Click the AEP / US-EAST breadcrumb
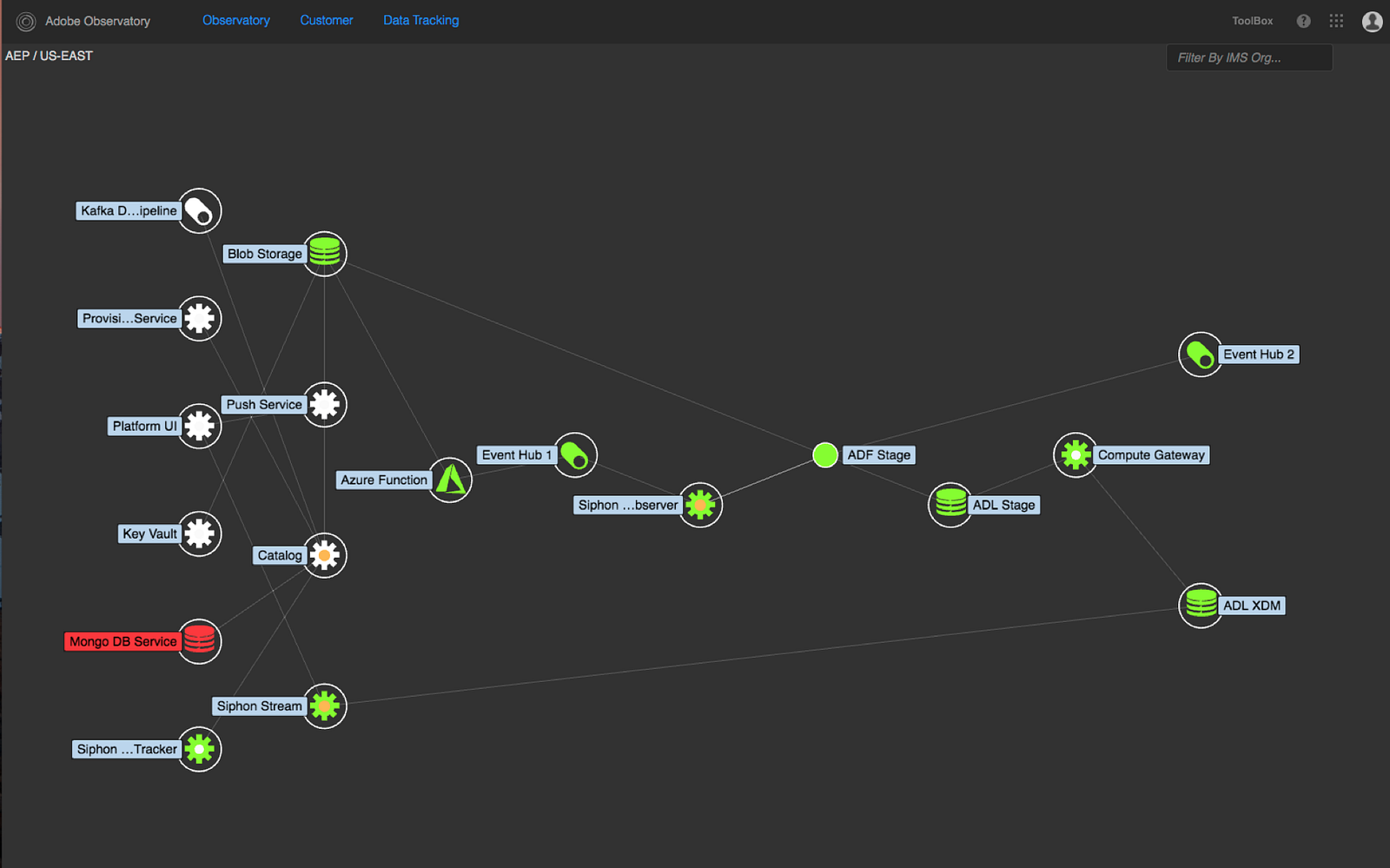 coord(49,56)
